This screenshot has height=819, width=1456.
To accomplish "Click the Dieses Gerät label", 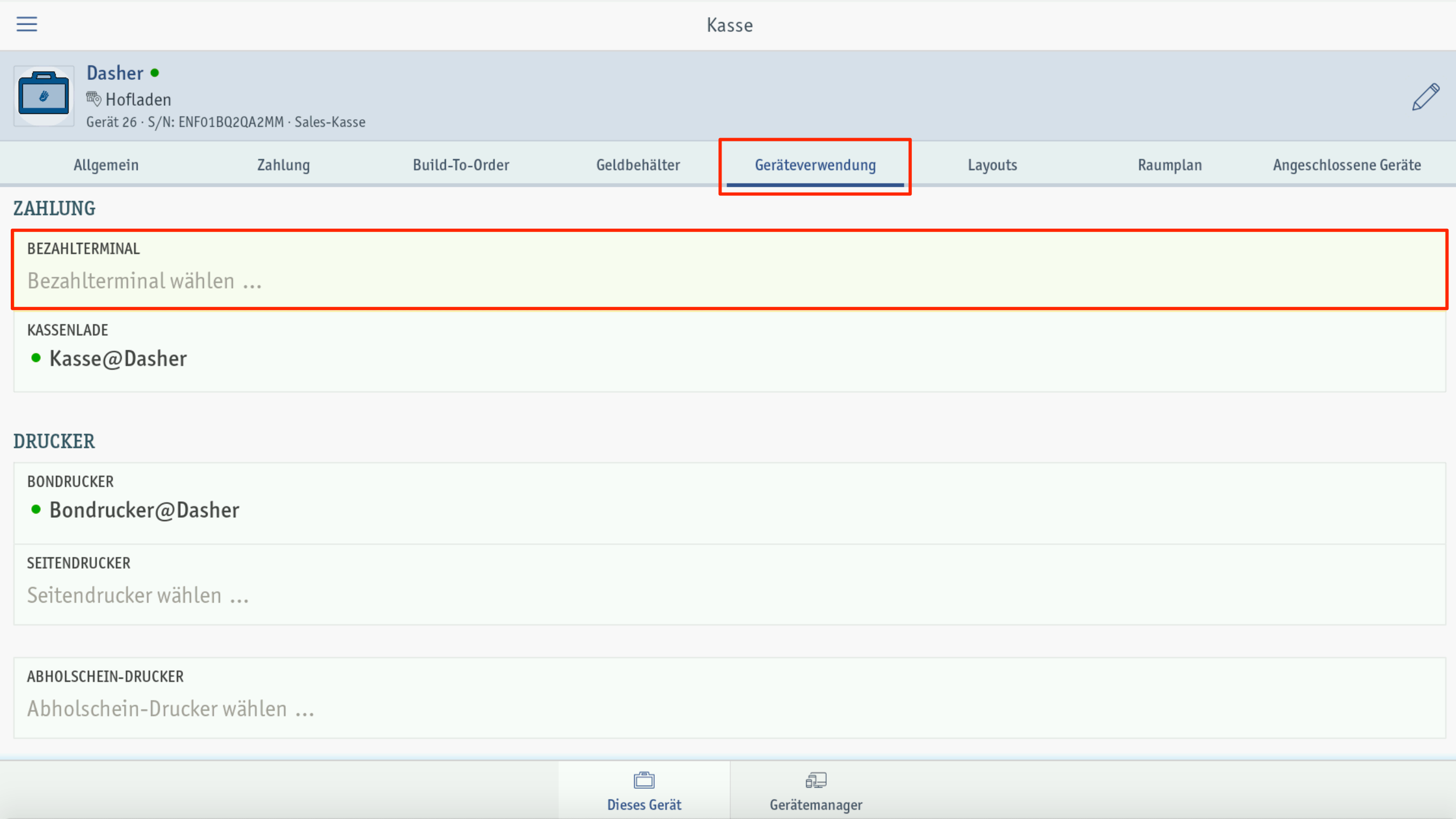I will pyautogui.click(x=644, y=804).
